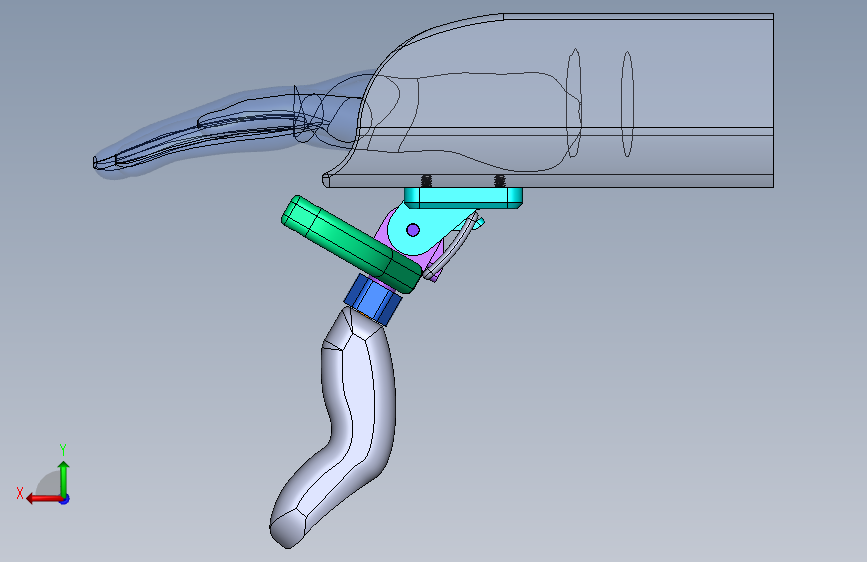Screen dimensions: 867x562
Task: Select the blue hexagonal collar nut
Action: 373,299
